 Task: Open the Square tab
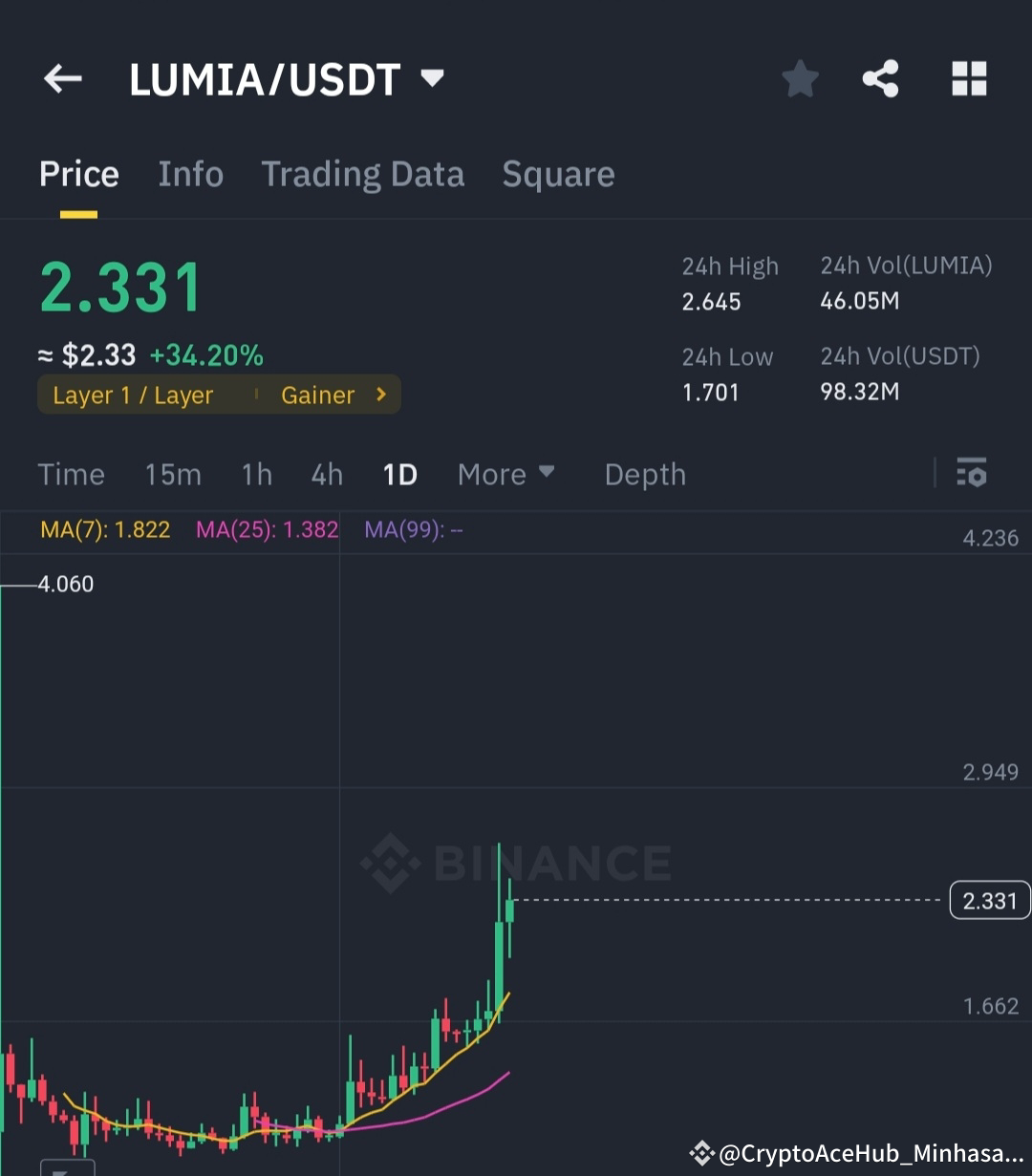558,175
